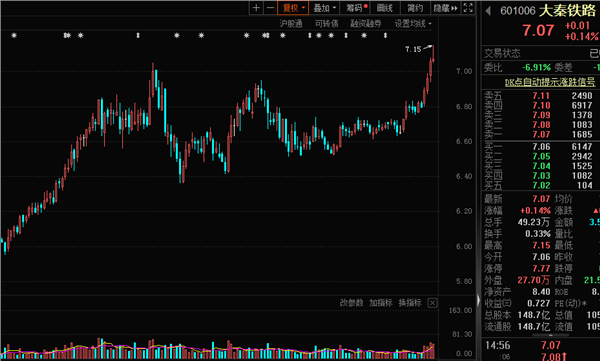Click 加指标 to add an indicator
The width and height of the screenshot is (600, 361).
pos(381,303)
